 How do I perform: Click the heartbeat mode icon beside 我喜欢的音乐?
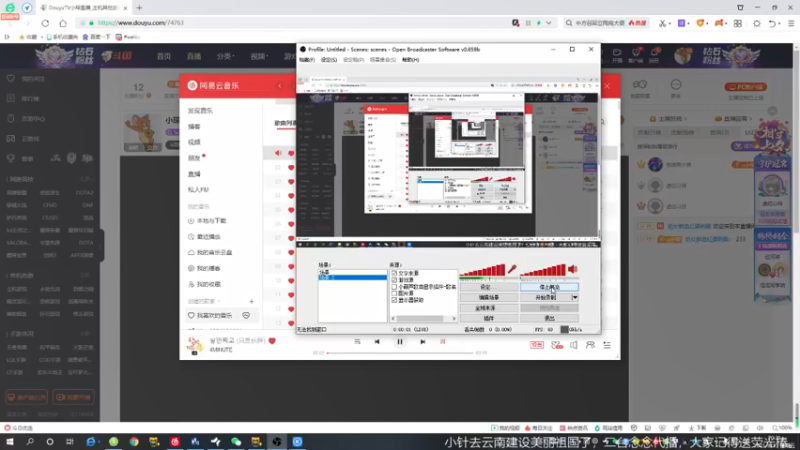click(x=246, y=316)
